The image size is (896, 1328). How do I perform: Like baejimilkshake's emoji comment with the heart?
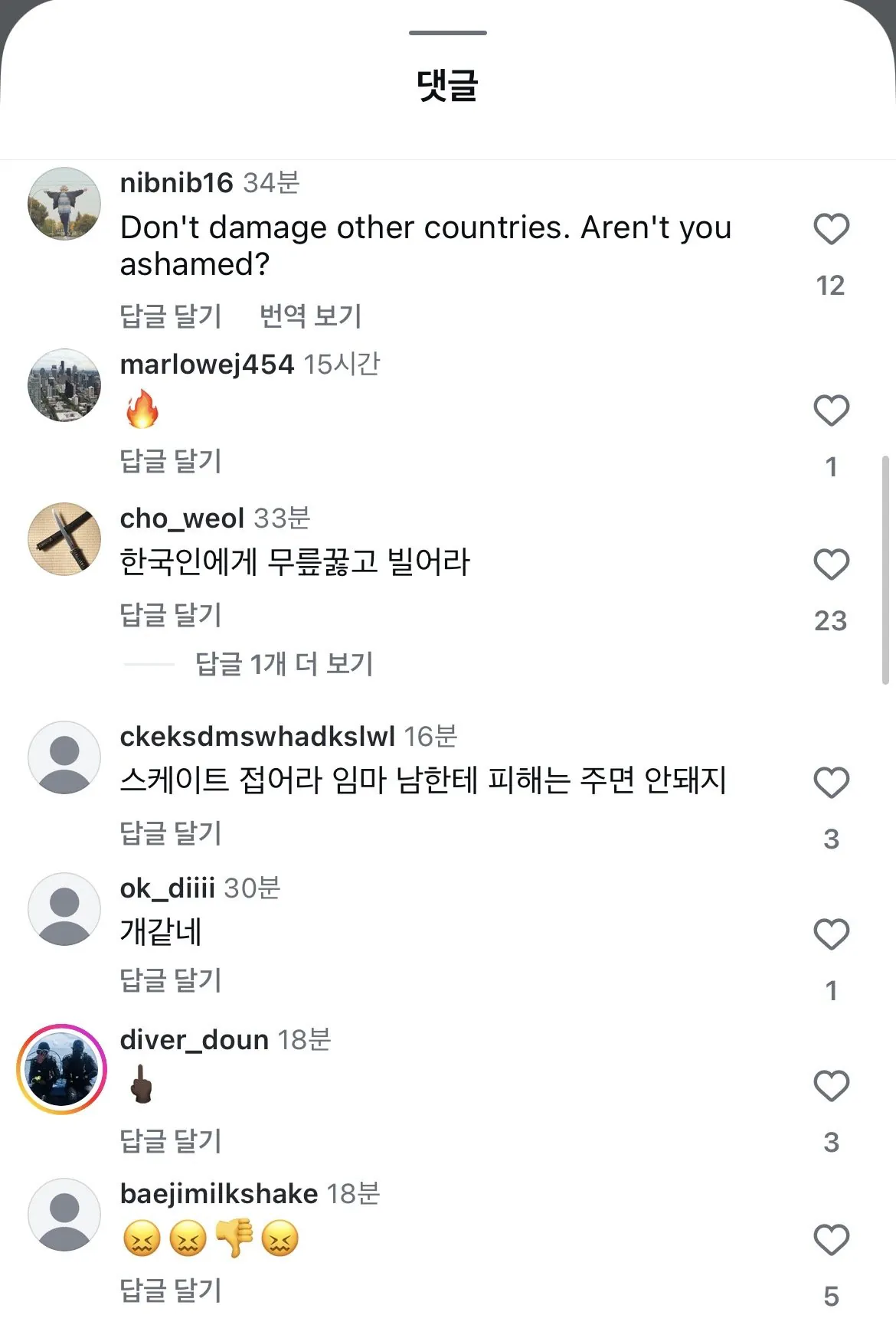click(830, 1238)
